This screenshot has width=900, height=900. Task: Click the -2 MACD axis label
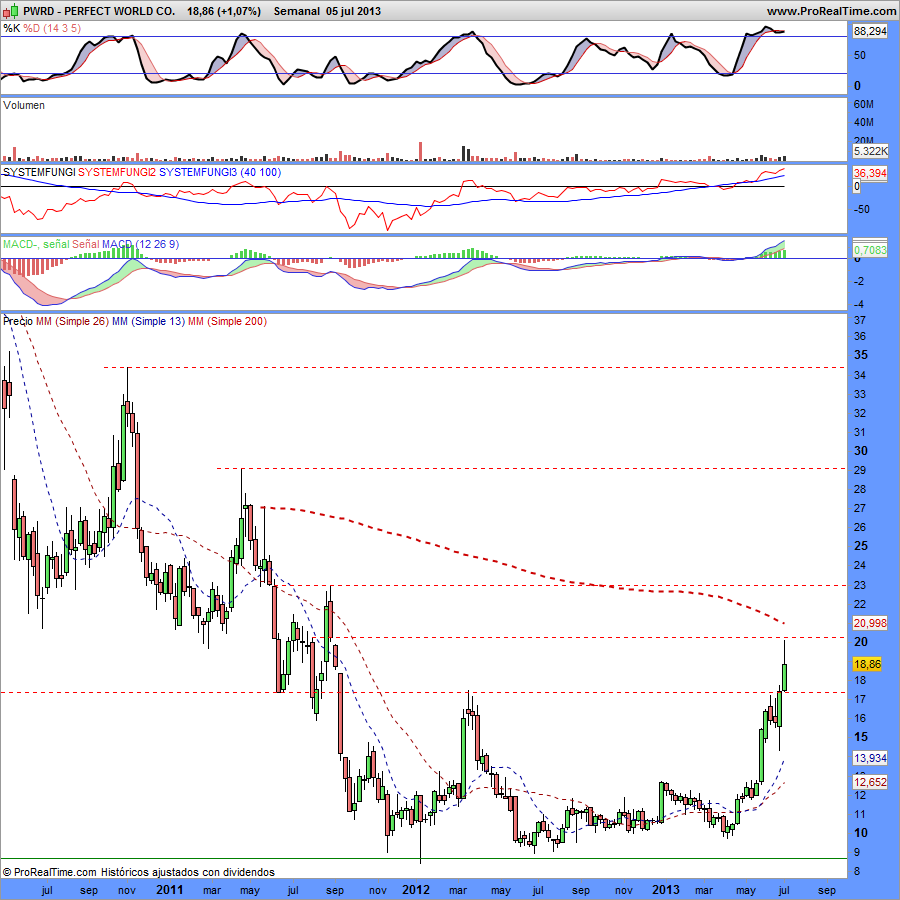pos(859,281)
